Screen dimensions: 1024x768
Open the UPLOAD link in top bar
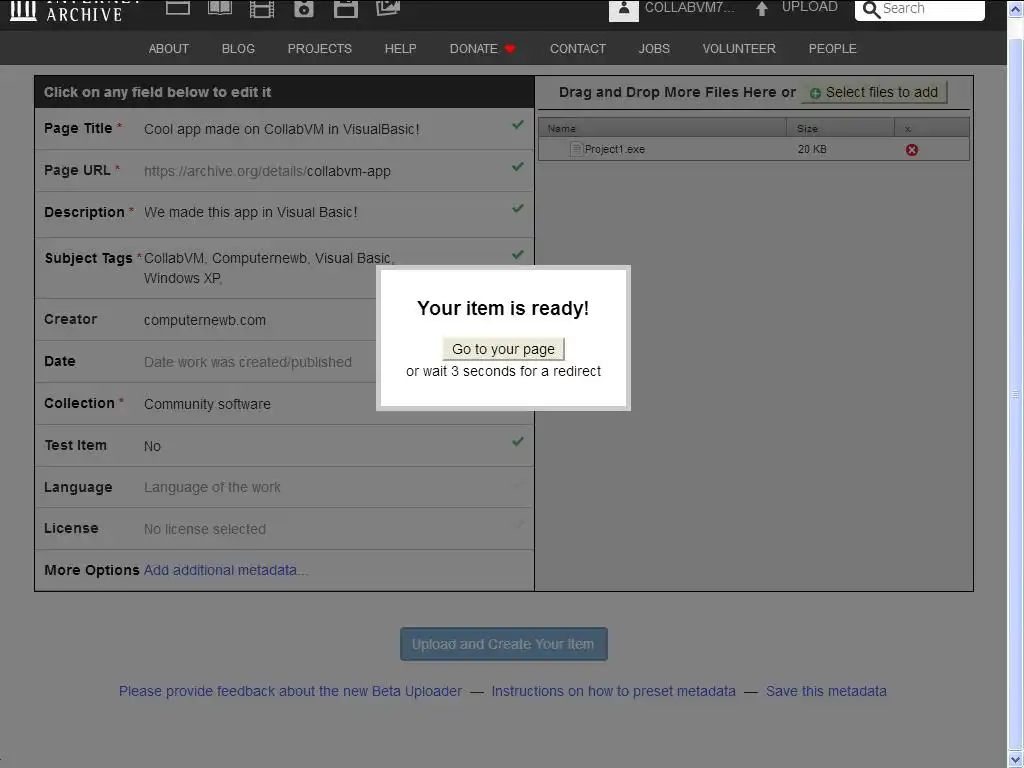click(810, 7)
